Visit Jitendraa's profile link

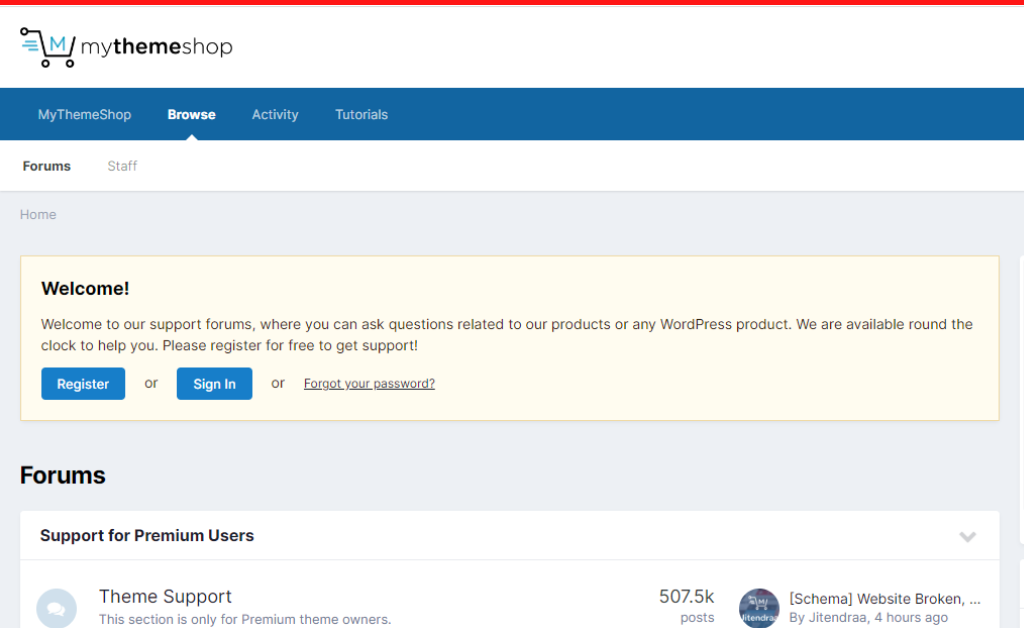pyautogui.click(x=837, y=618)
